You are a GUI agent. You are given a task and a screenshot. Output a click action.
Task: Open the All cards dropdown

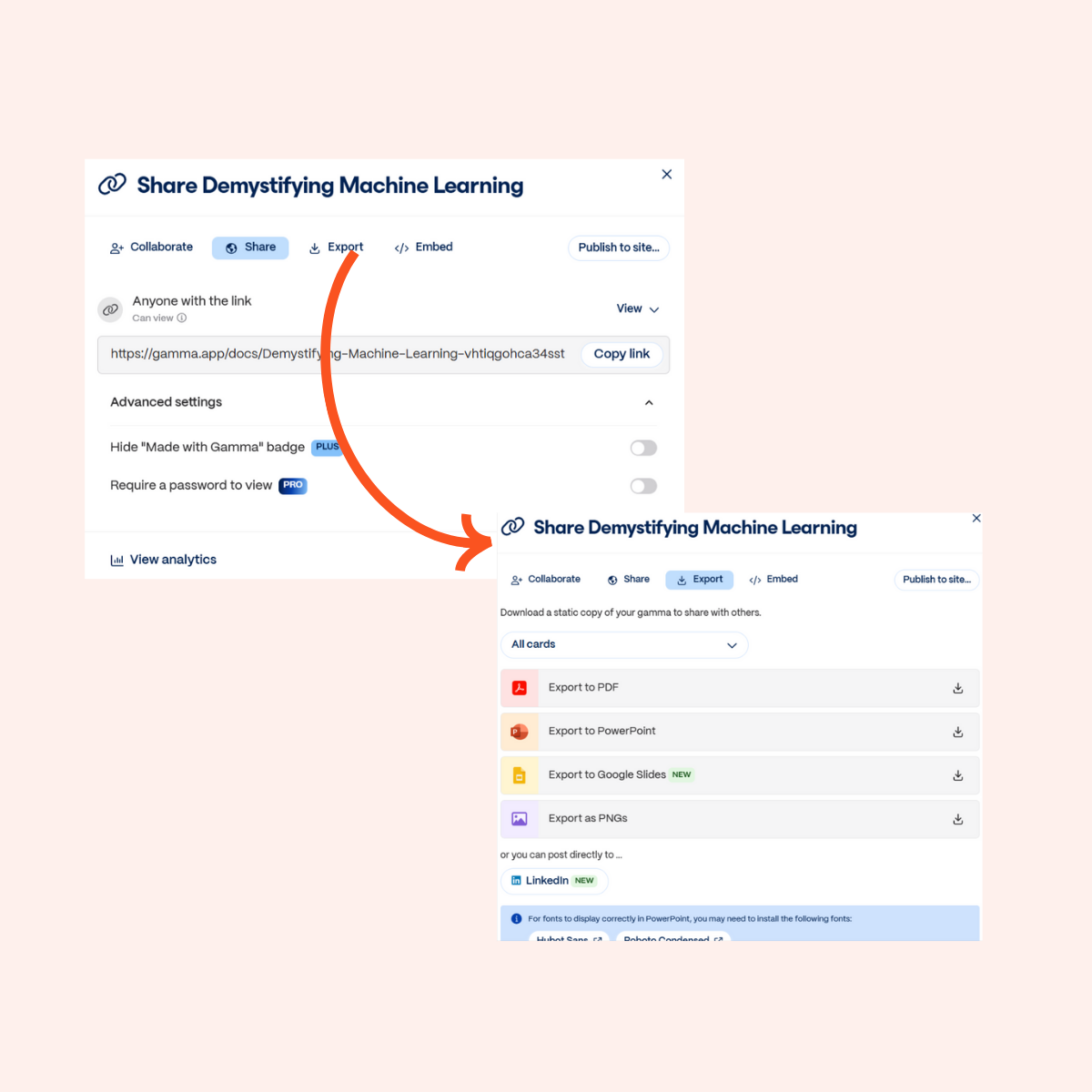pyautogui.click(x=624, y=645)
